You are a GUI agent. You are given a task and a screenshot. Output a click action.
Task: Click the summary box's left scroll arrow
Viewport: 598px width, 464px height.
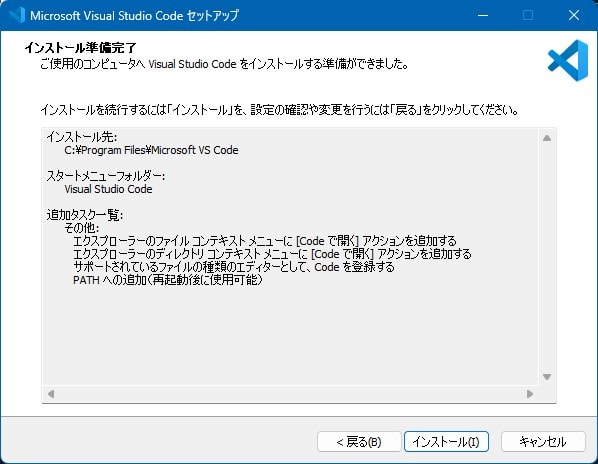tap(51, 393)
